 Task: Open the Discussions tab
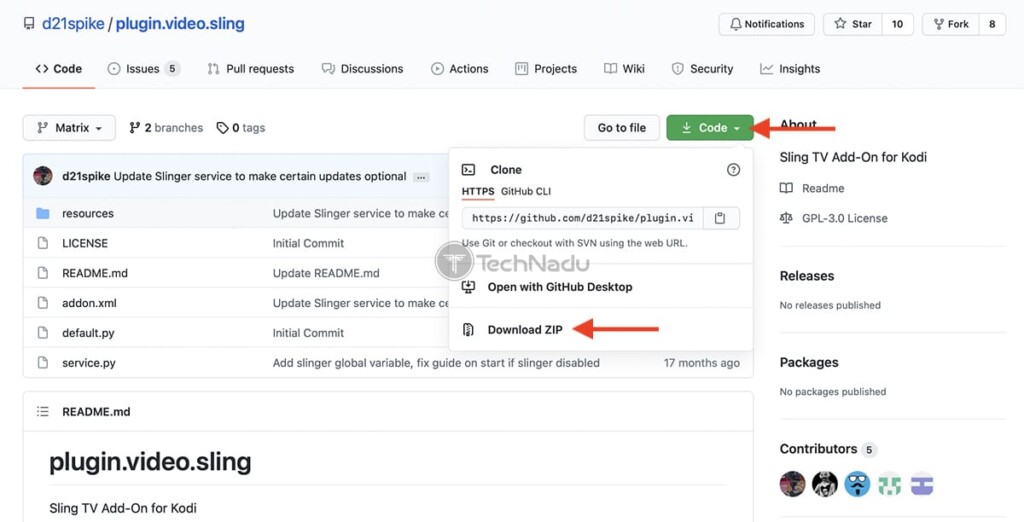pos(362,69)
